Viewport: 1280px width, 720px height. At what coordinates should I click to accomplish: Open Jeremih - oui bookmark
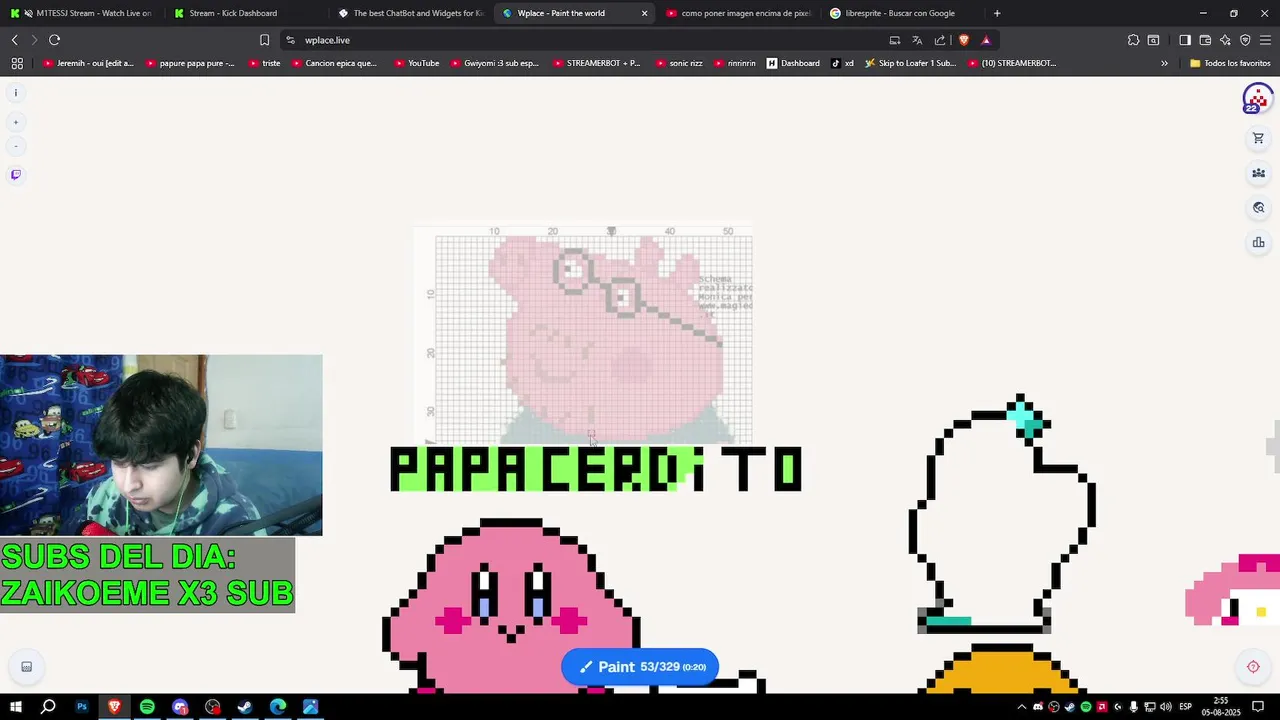(88, 63)
